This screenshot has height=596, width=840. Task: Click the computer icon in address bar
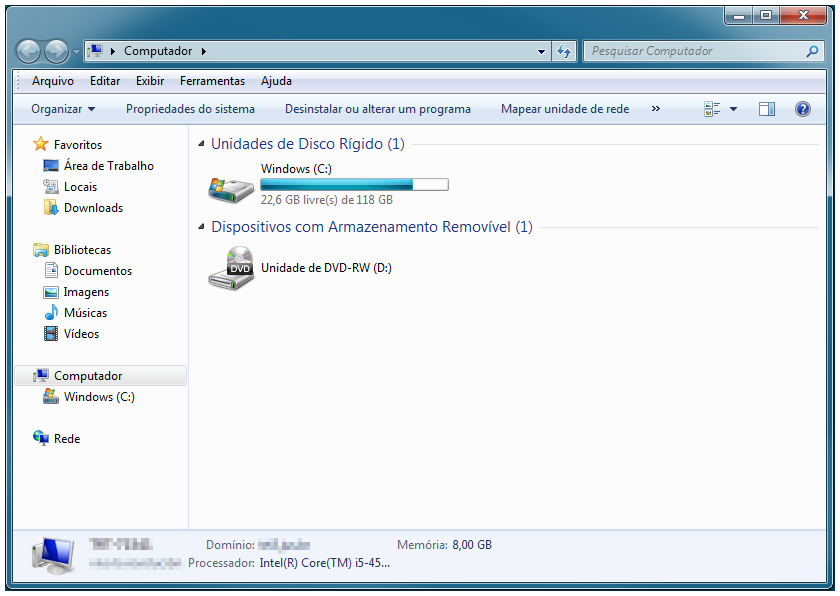click(x=96, y=51)
